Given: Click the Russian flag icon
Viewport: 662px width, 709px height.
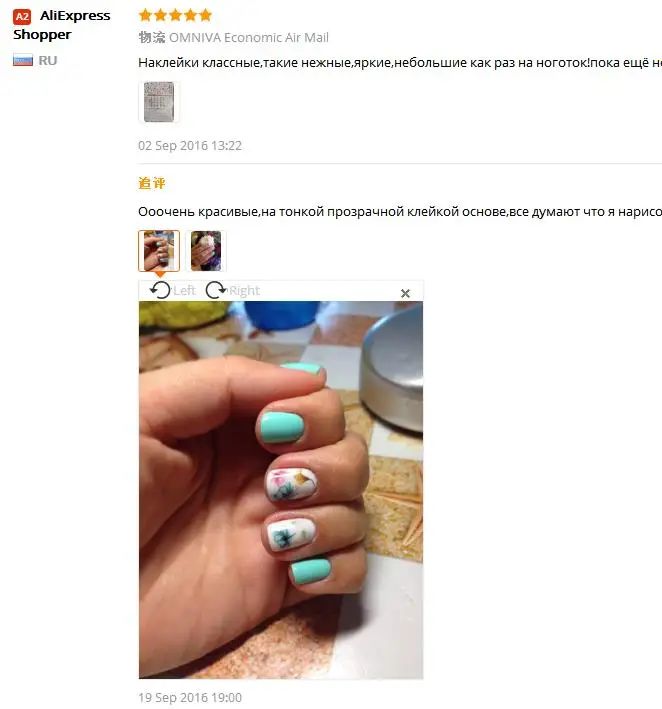Looking at the screenshot, I should [x=23, y=60].
